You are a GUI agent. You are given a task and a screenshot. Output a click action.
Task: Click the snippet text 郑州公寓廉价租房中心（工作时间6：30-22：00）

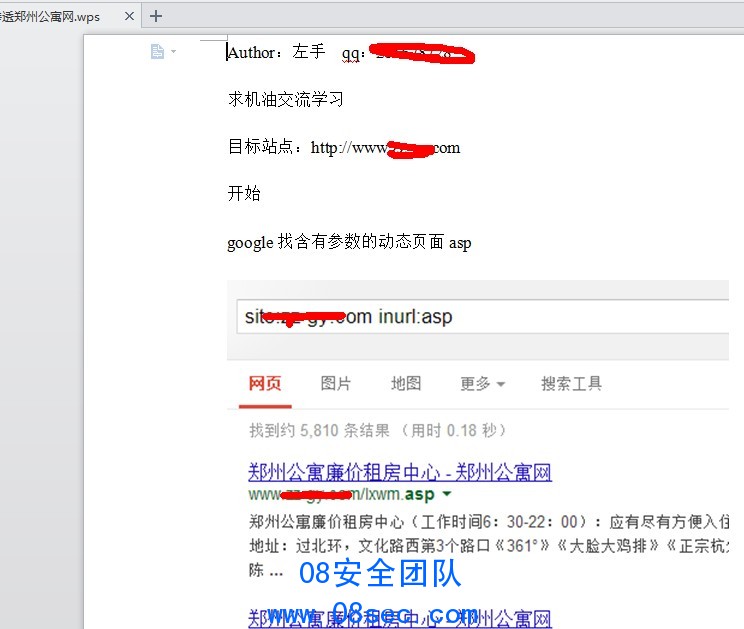418,522
